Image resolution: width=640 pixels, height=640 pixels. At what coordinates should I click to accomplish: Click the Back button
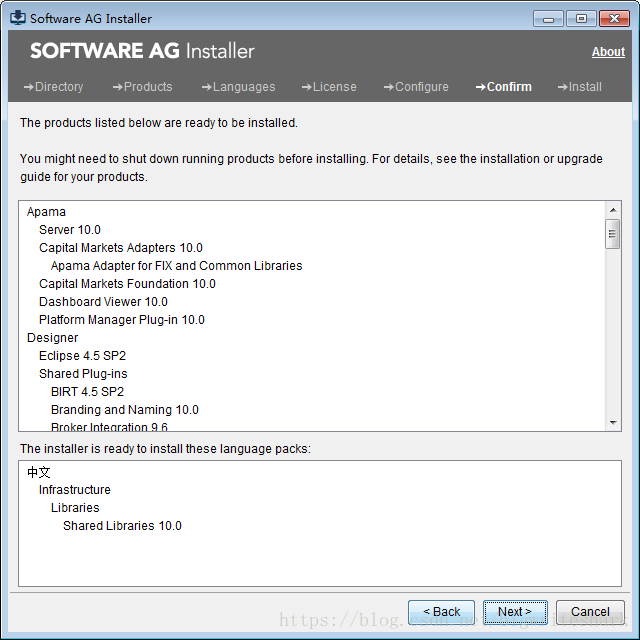[441, 612]
